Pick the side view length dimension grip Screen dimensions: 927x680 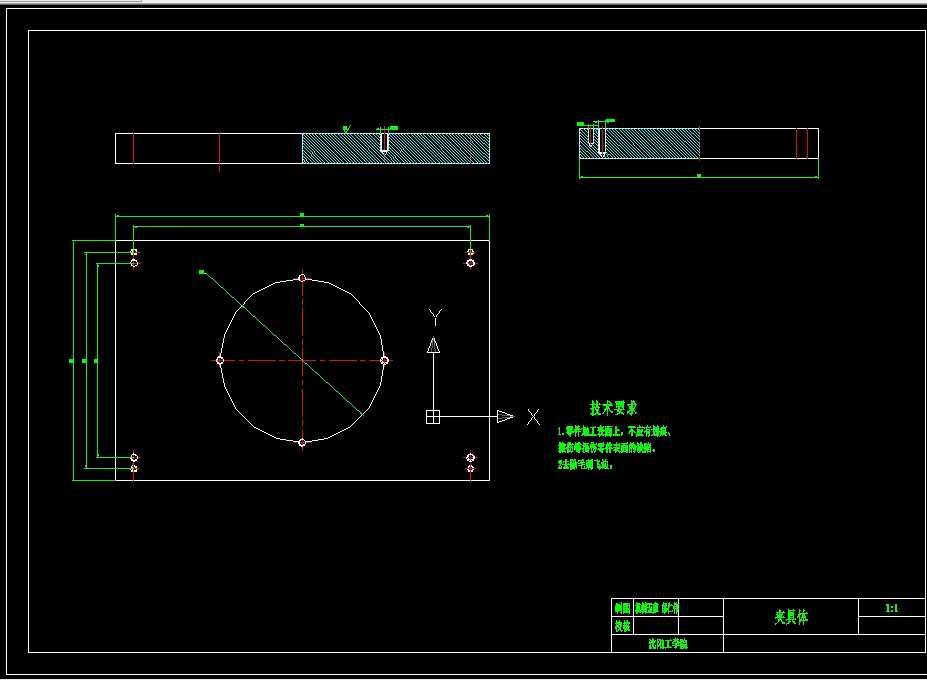[x=699, y=176]
